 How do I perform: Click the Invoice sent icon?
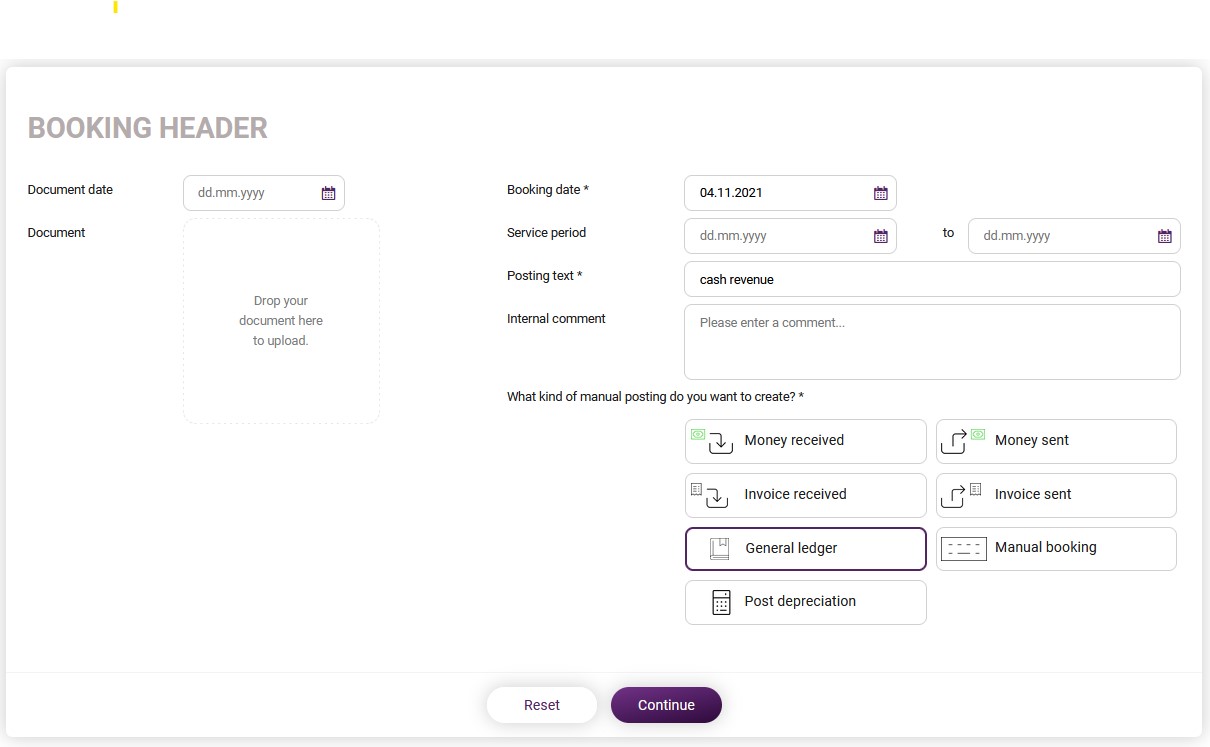coord(962,495)
